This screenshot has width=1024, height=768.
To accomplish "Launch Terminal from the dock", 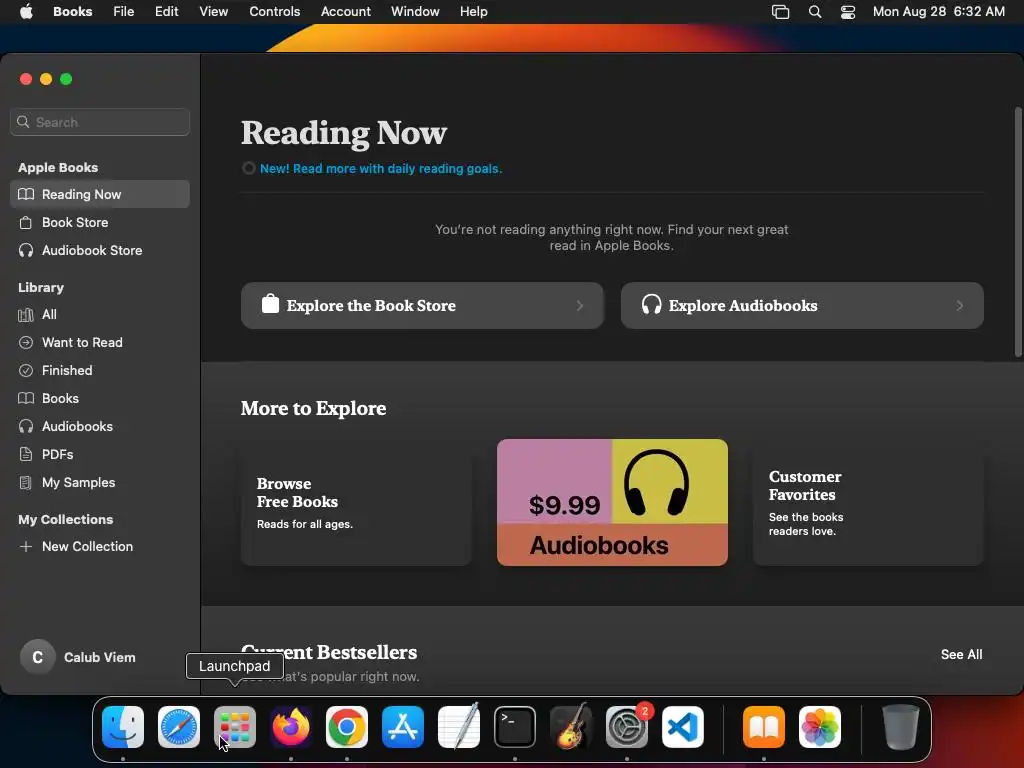I will 515,727.
